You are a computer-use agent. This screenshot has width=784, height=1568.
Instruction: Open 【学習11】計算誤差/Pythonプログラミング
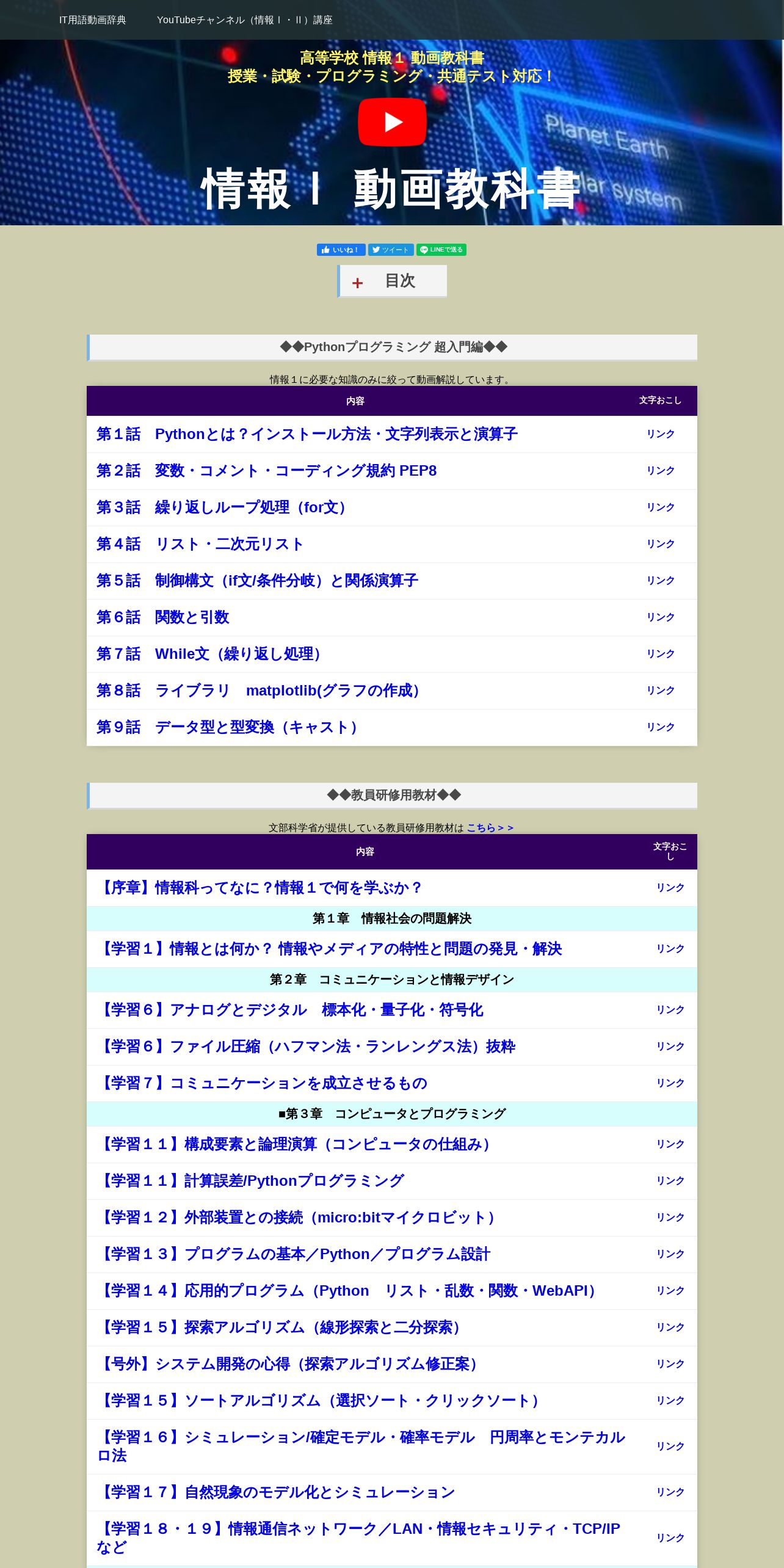click(x=250, y=1181)
